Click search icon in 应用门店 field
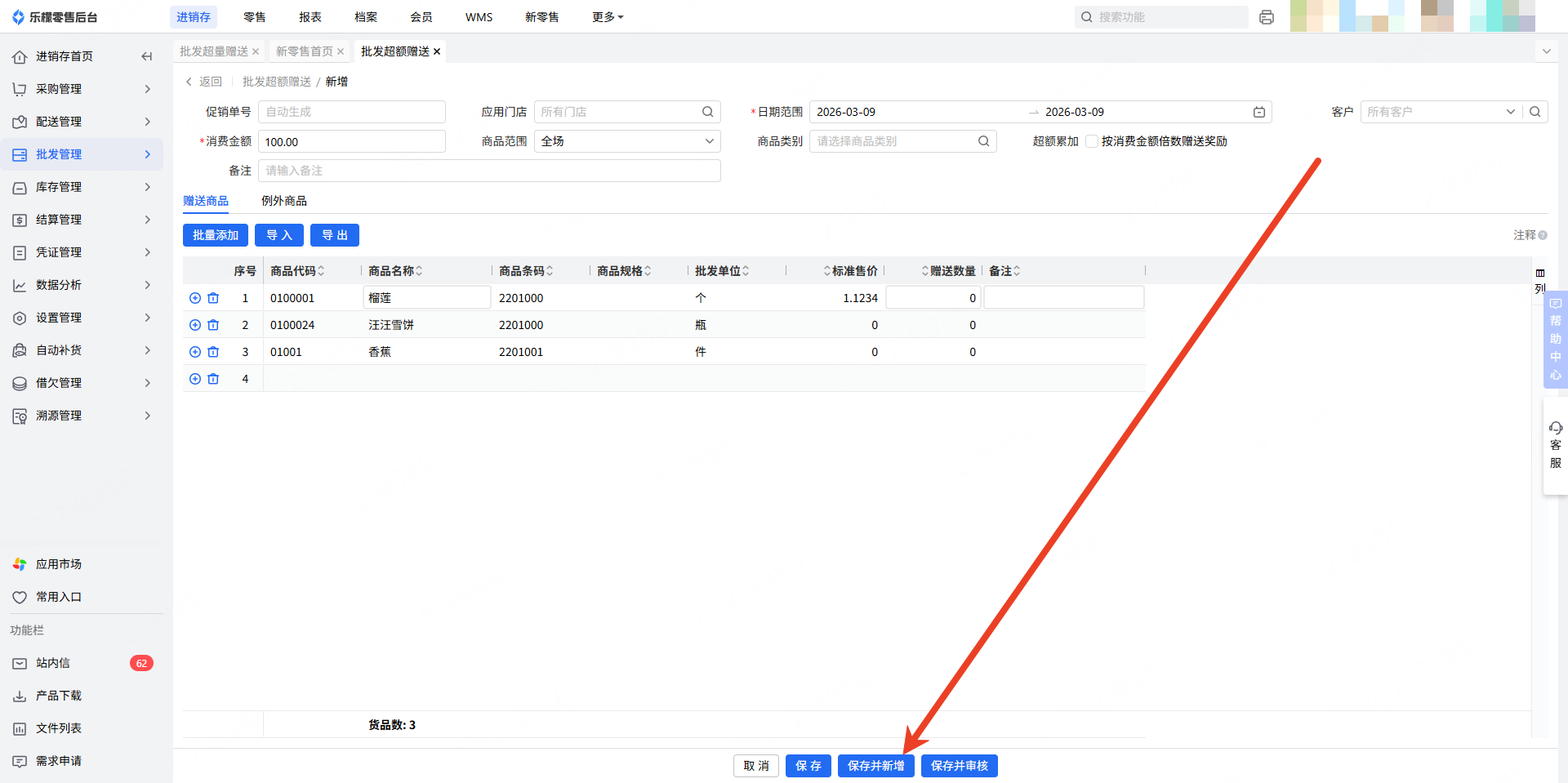Viewport: 1568px width, 783px height. (708, 112)
